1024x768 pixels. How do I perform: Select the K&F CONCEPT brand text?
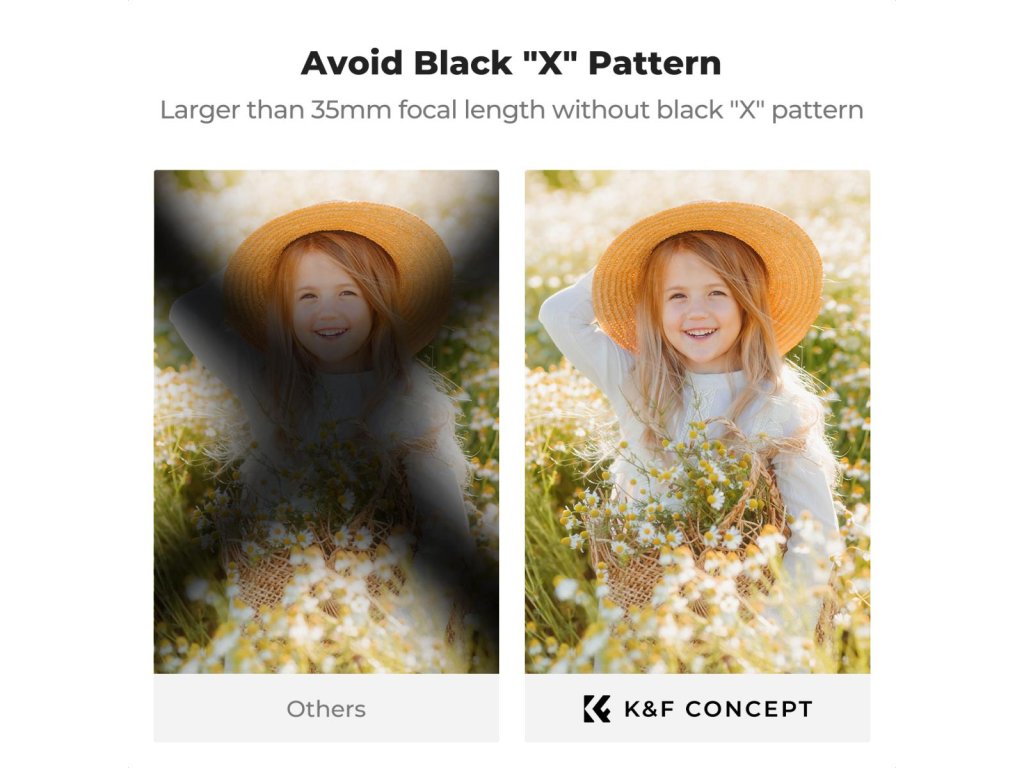click(x=718, y=709)
